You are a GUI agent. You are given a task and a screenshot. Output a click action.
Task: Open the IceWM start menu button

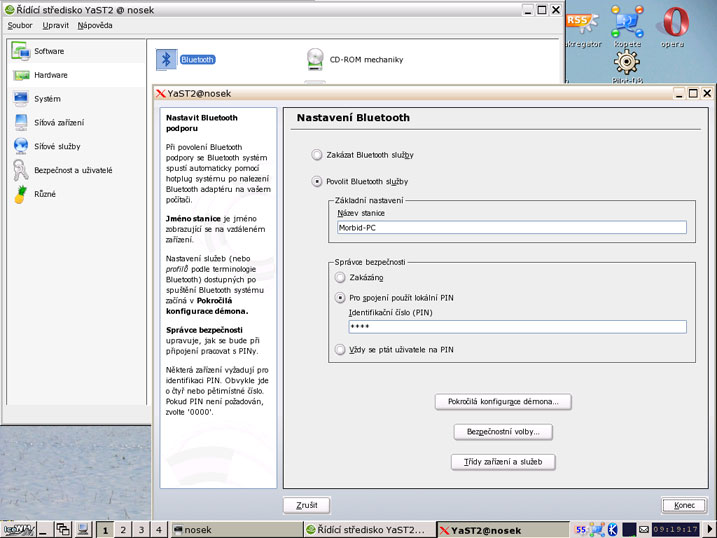tap(18, 530)
